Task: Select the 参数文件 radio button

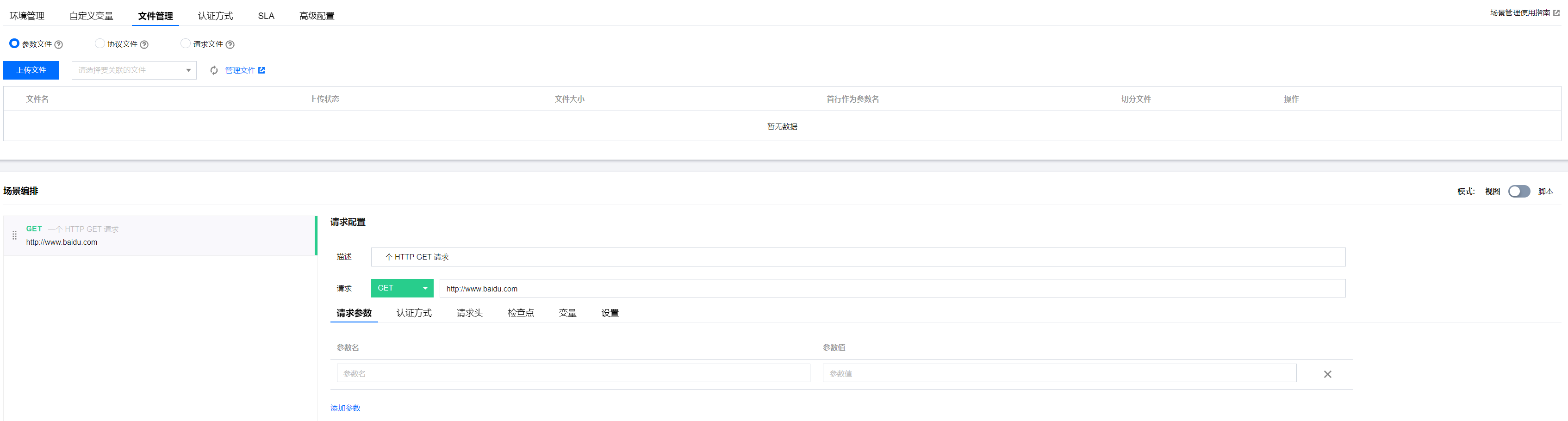Action: (14, 43)
